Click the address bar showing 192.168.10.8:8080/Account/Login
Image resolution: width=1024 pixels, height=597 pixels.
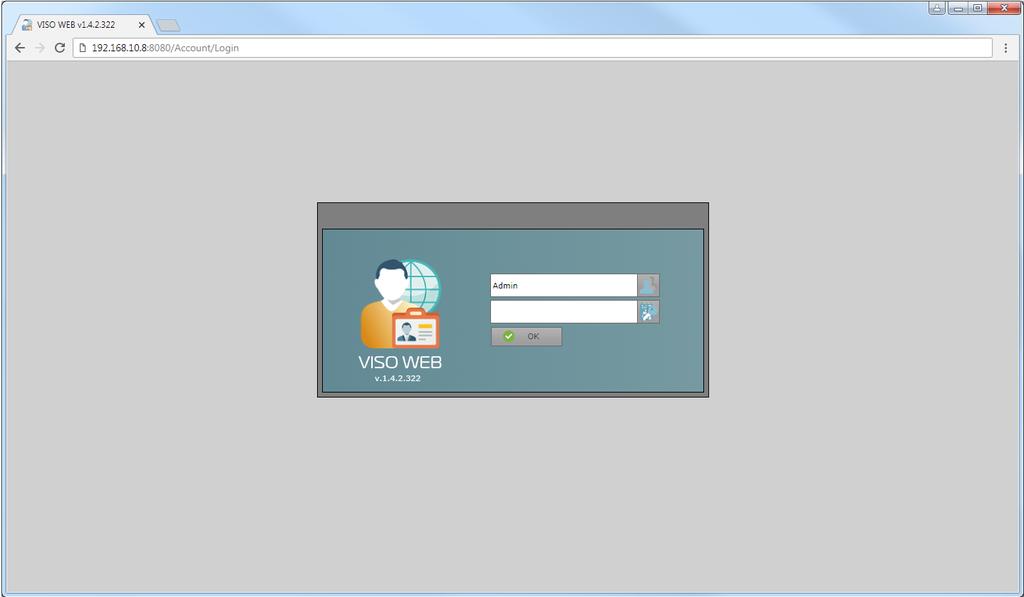click(533, 48)
